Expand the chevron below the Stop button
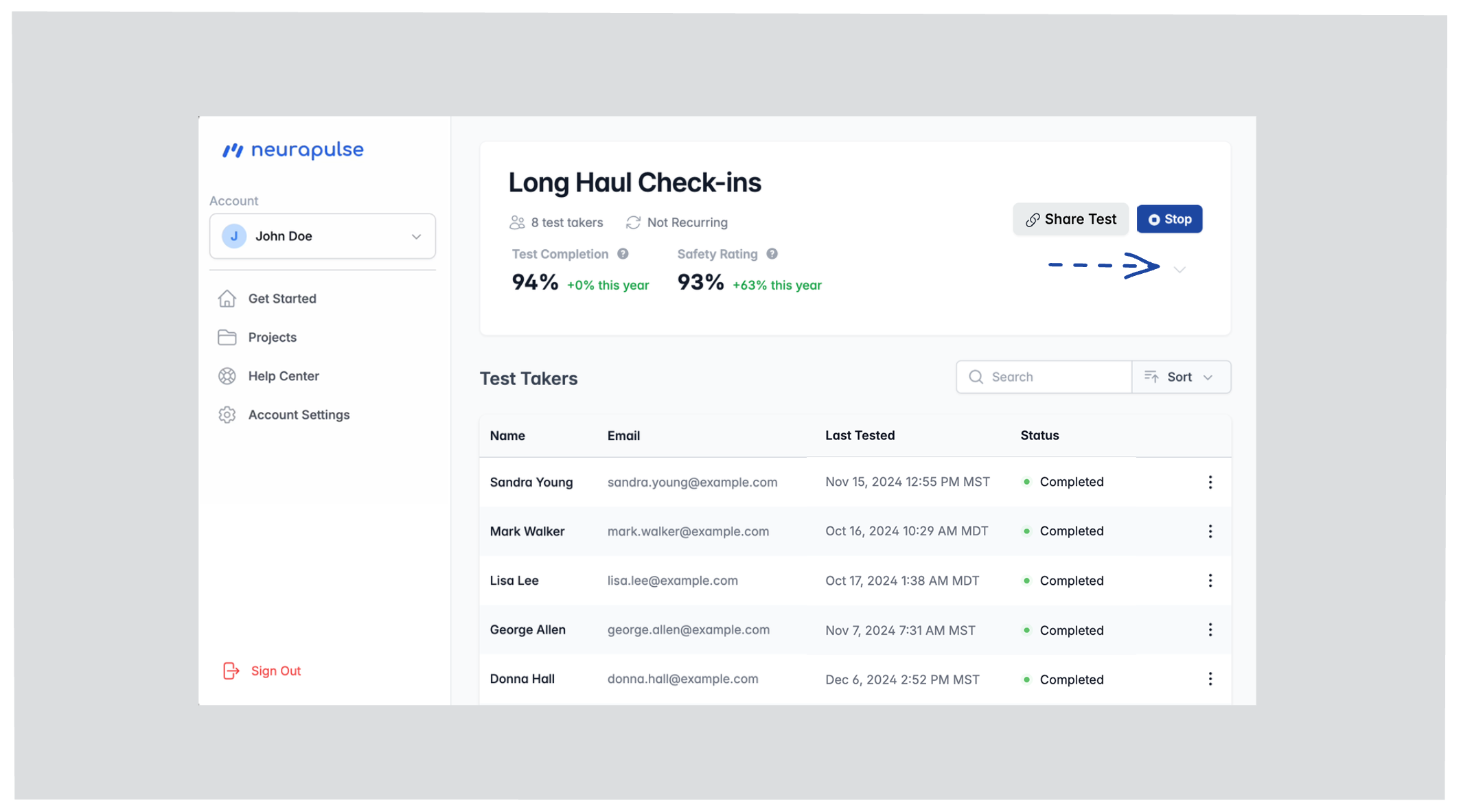Screen dimensions: 1461x812 [1179, 270]
